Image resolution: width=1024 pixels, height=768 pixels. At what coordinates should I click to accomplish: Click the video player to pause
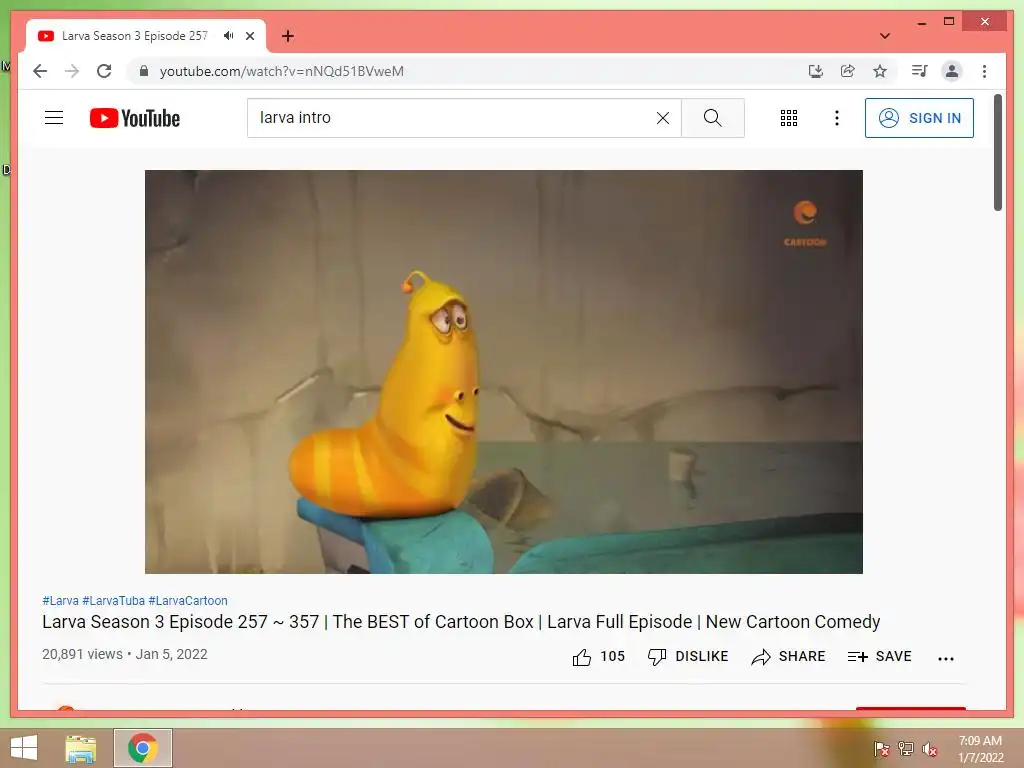coord(504,372)
